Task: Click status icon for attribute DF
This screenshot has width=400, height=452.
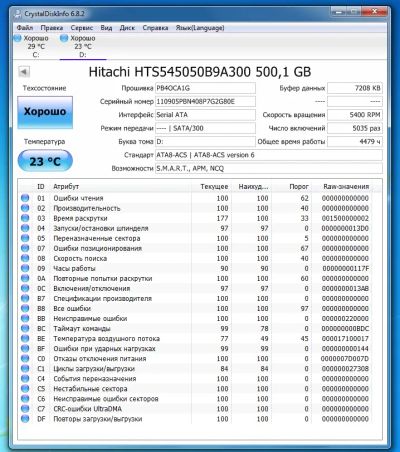Action: tap(25, 419)
